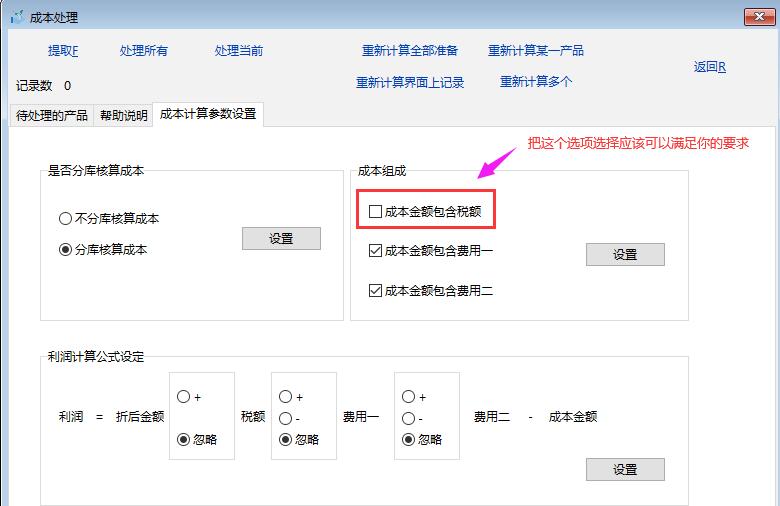Viewport: 780px width, 506px height.
Task: Select the 成本计算参数设置 tab
Action: tap(208, 114)
